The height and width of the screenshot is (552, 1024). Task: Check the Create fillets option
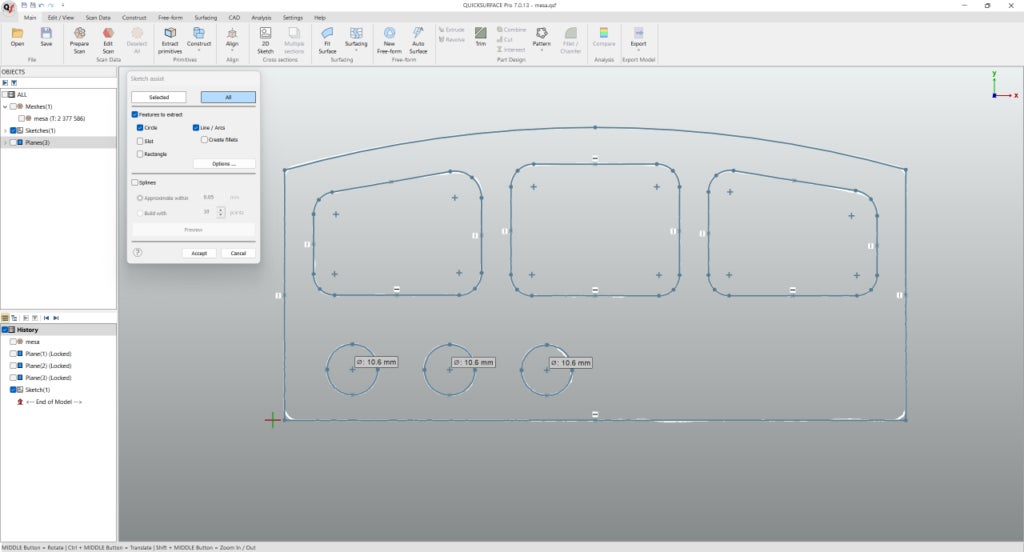point(204,140)
